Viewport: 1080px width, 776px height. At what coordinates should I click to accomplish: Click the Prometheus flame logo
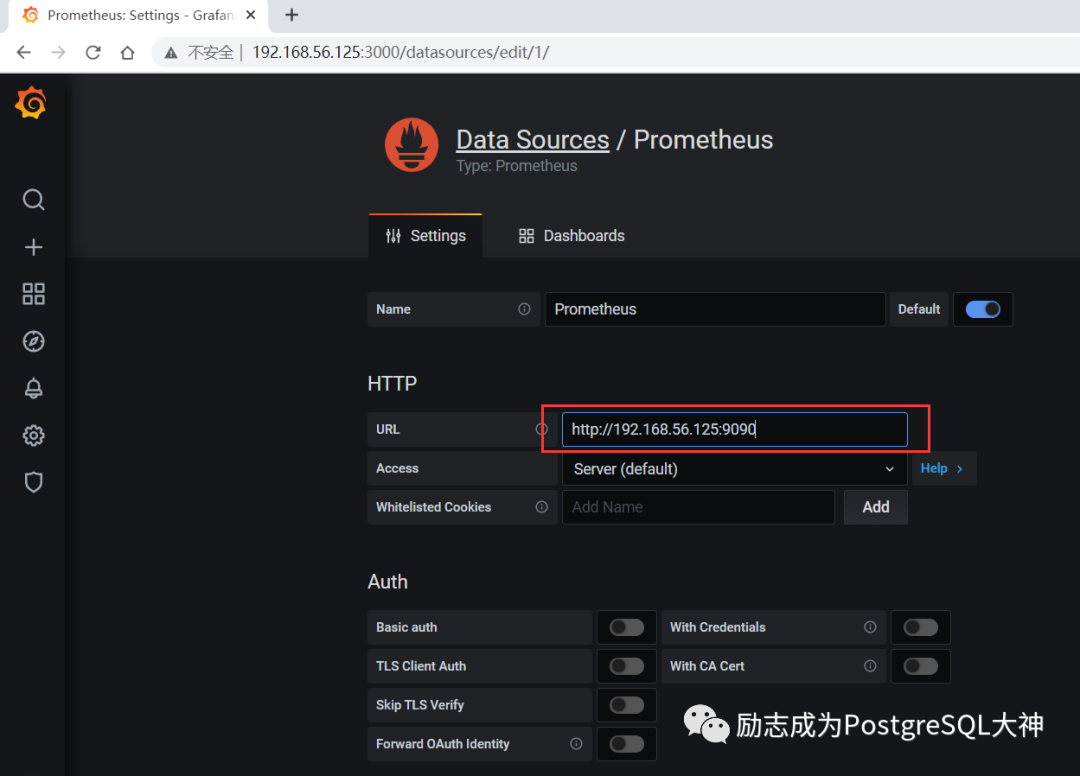point(411,145)
